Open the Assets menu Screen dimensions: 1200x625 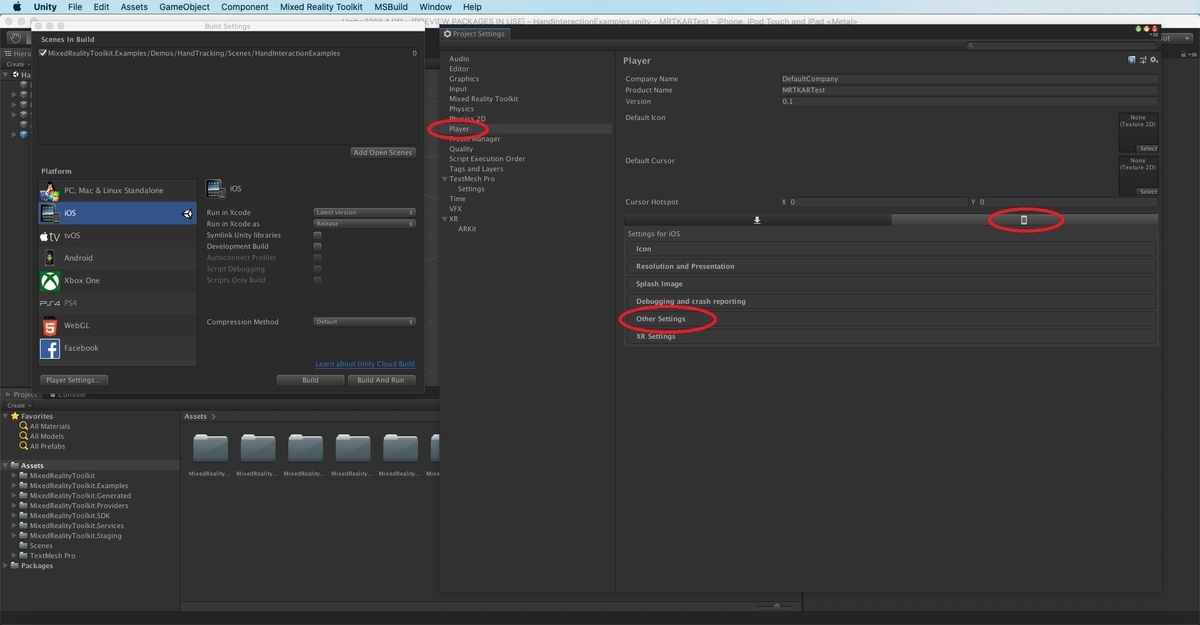tap(134, 7)
